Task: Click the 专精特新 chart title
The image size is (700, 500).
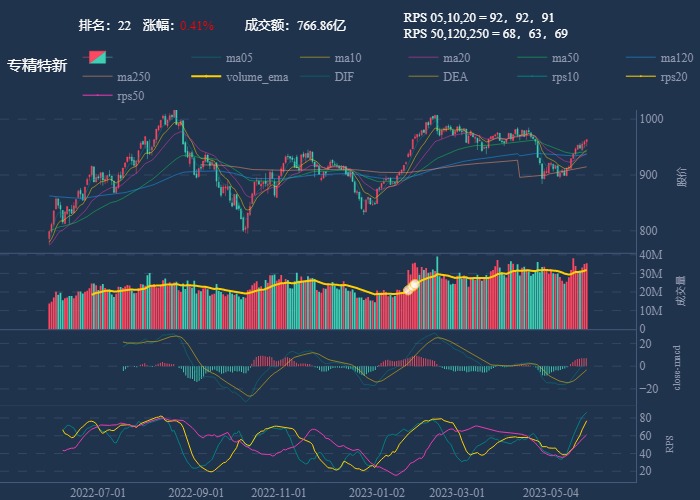Action: point(37,66)
